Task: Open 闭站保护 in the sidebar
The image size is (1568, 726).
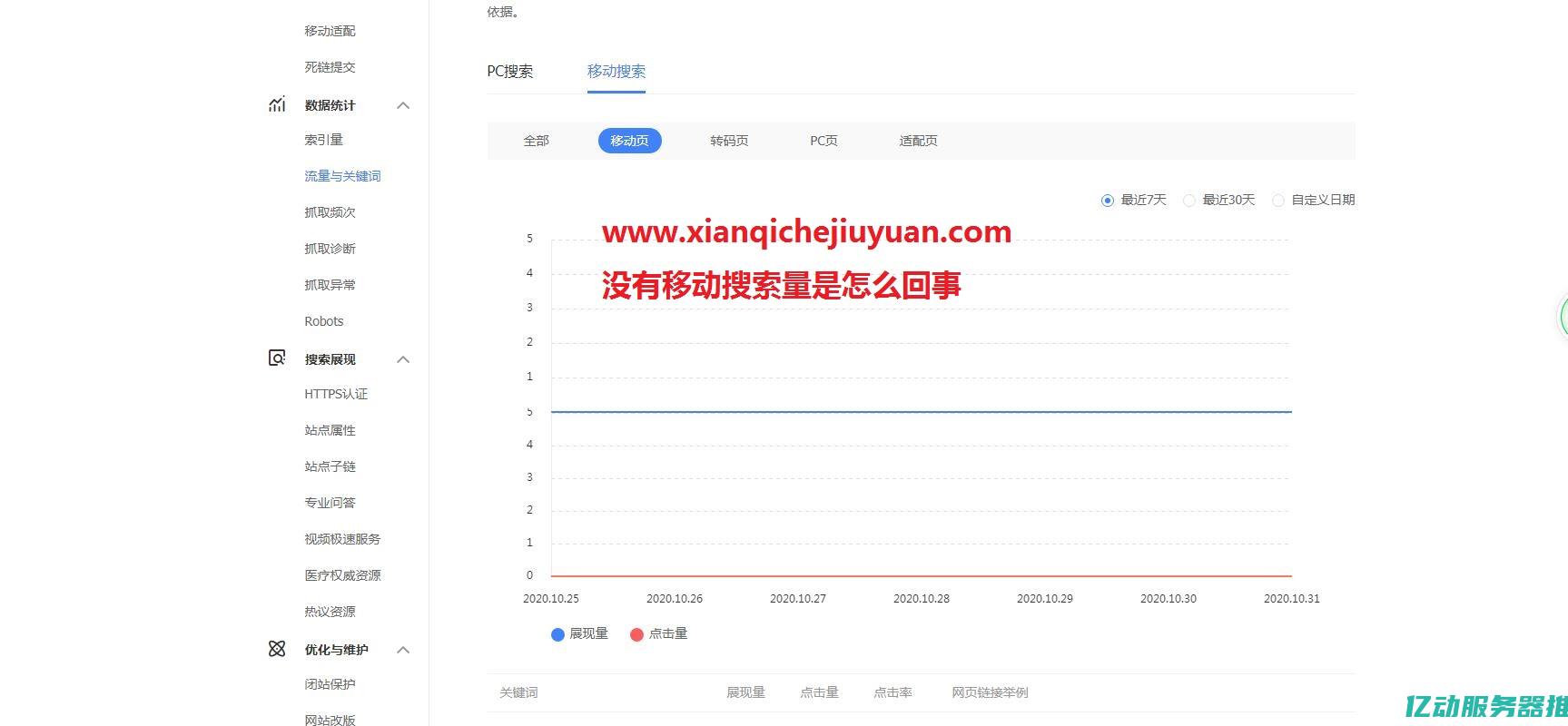Action: tap(330, 684)
